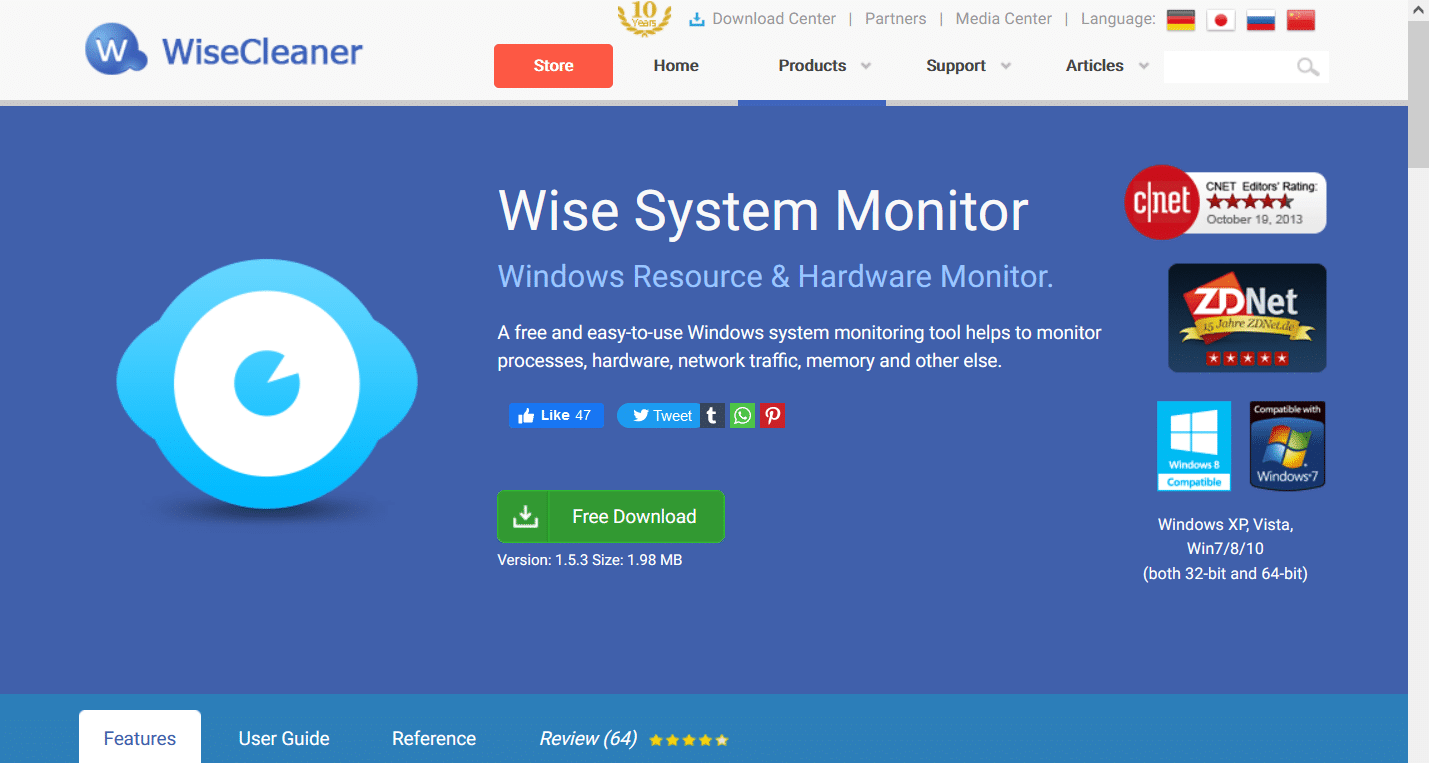Click the Compatible with Windows 7 badge
The width and height of the screenshot is (1429, 763).
[x=1288, y=446]
